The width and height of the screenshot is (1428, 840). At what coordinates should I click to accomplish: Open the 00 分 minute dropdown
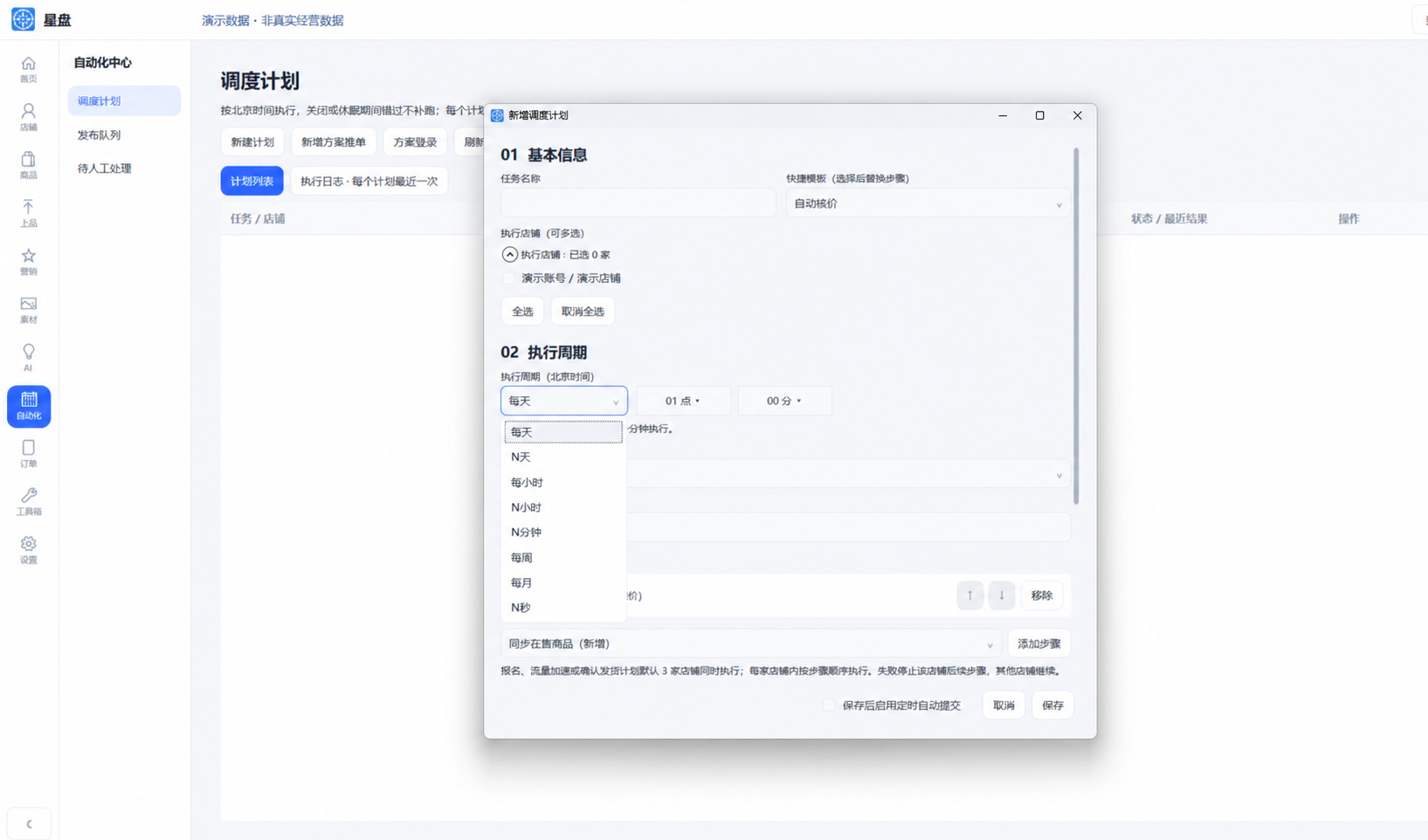784,401
